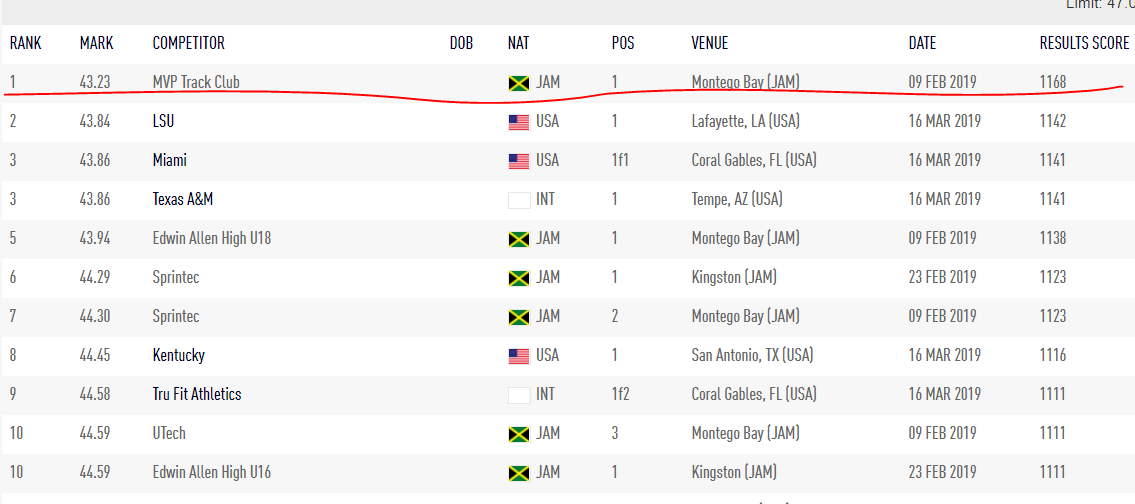1135x504 pixels.
Task: Click the RANK column header
Action: tap(25, 43)
